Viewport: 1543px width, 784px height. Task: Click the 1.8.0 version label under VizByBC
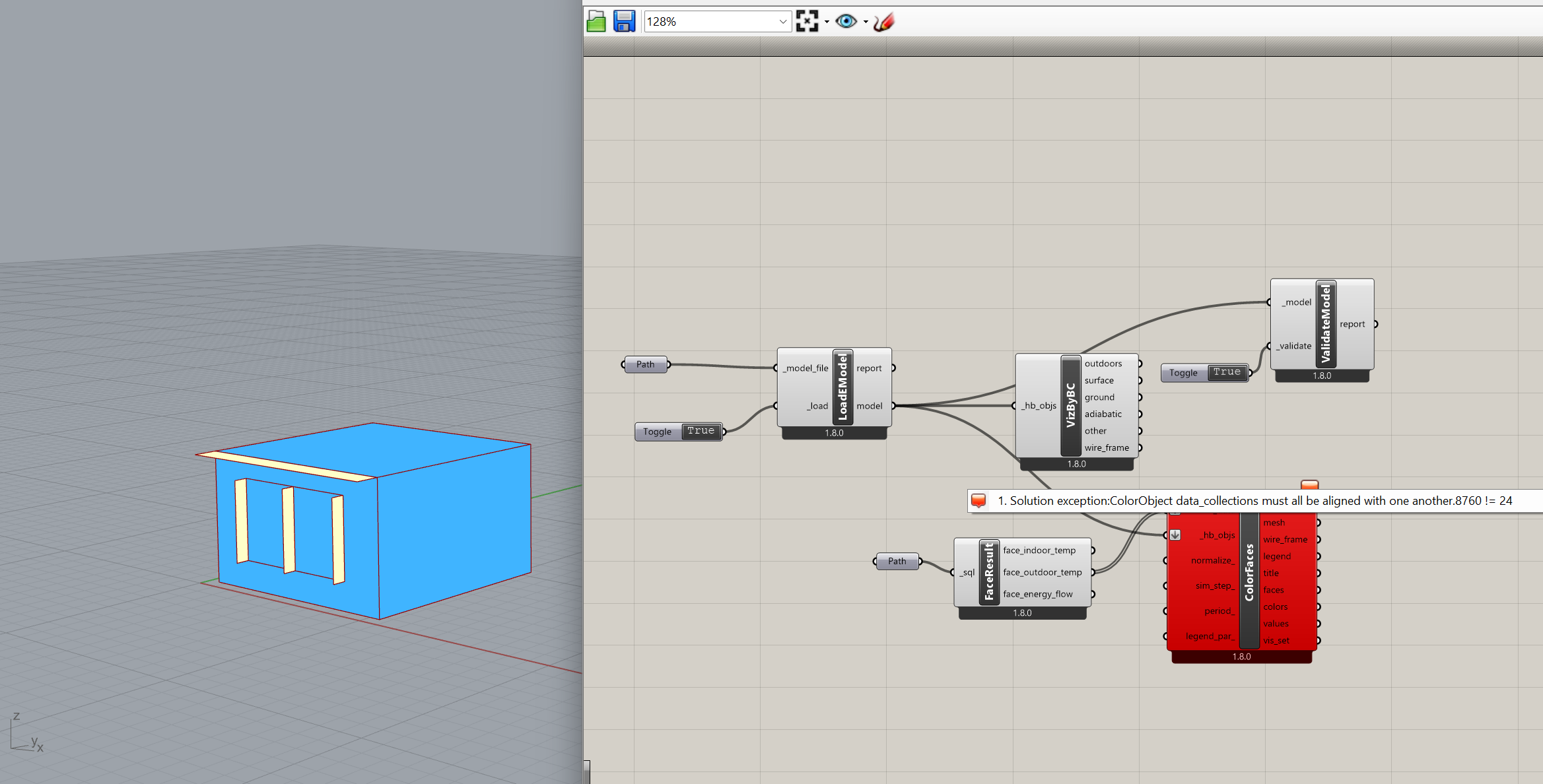point(1076,464)
